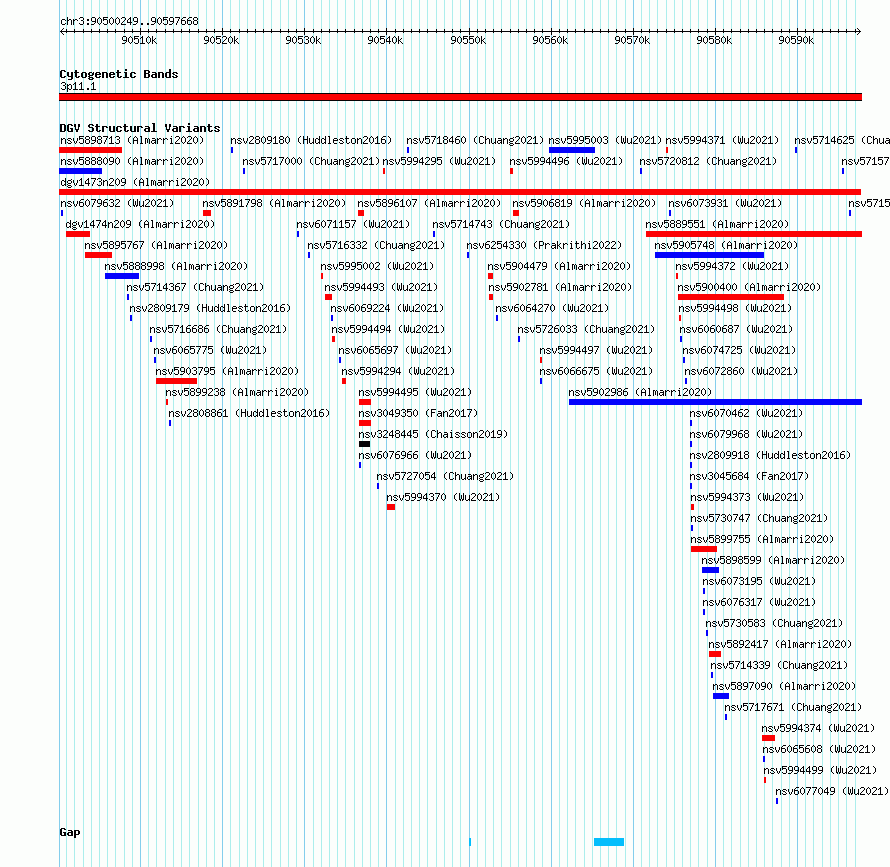The image size is (890, 867).
Task: Select nsv5906819 (Almarri2020) label
Action: [x=584, y=203]
